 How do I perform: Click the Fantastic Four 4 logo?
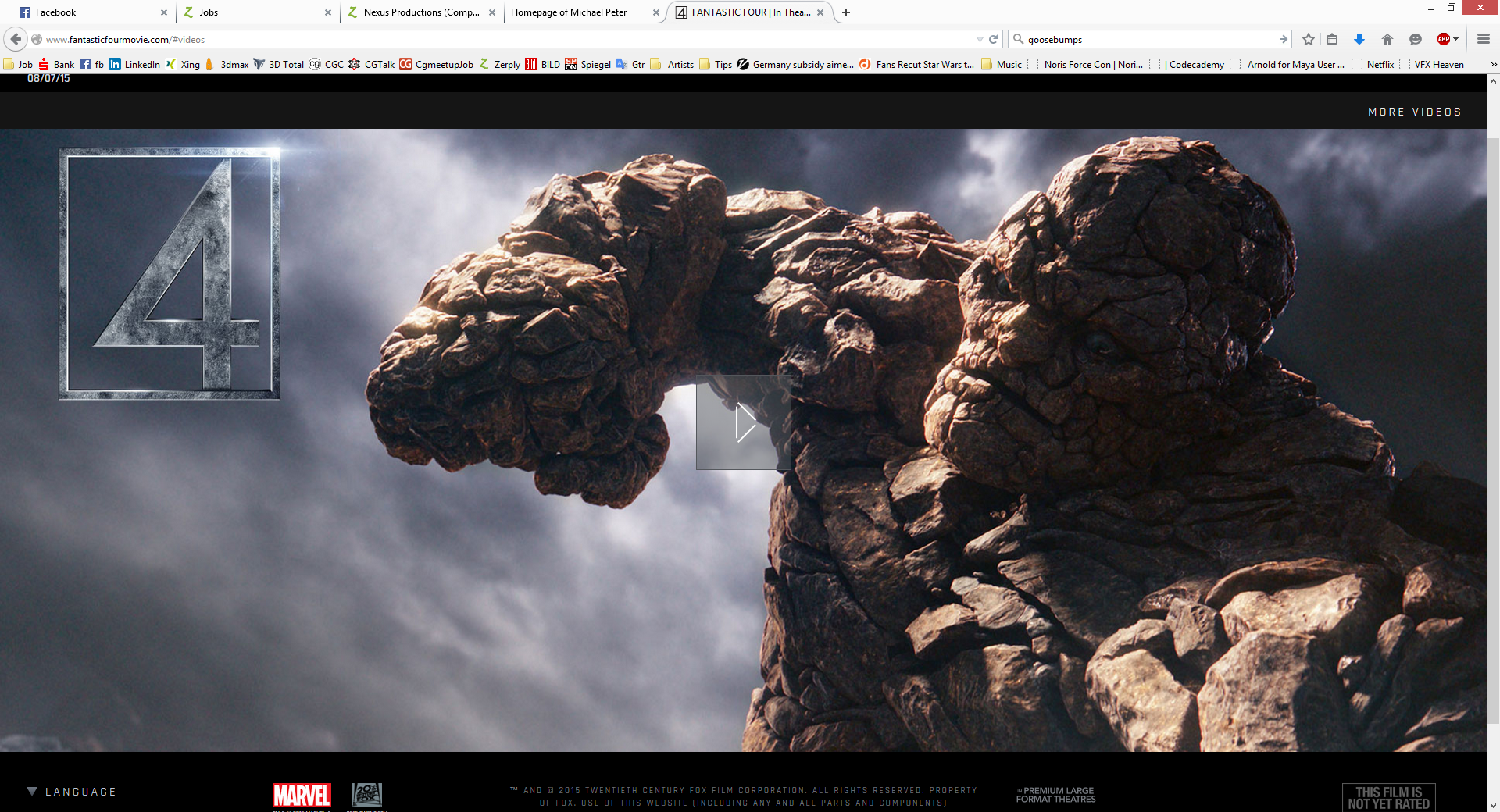[x=170, y=274]
